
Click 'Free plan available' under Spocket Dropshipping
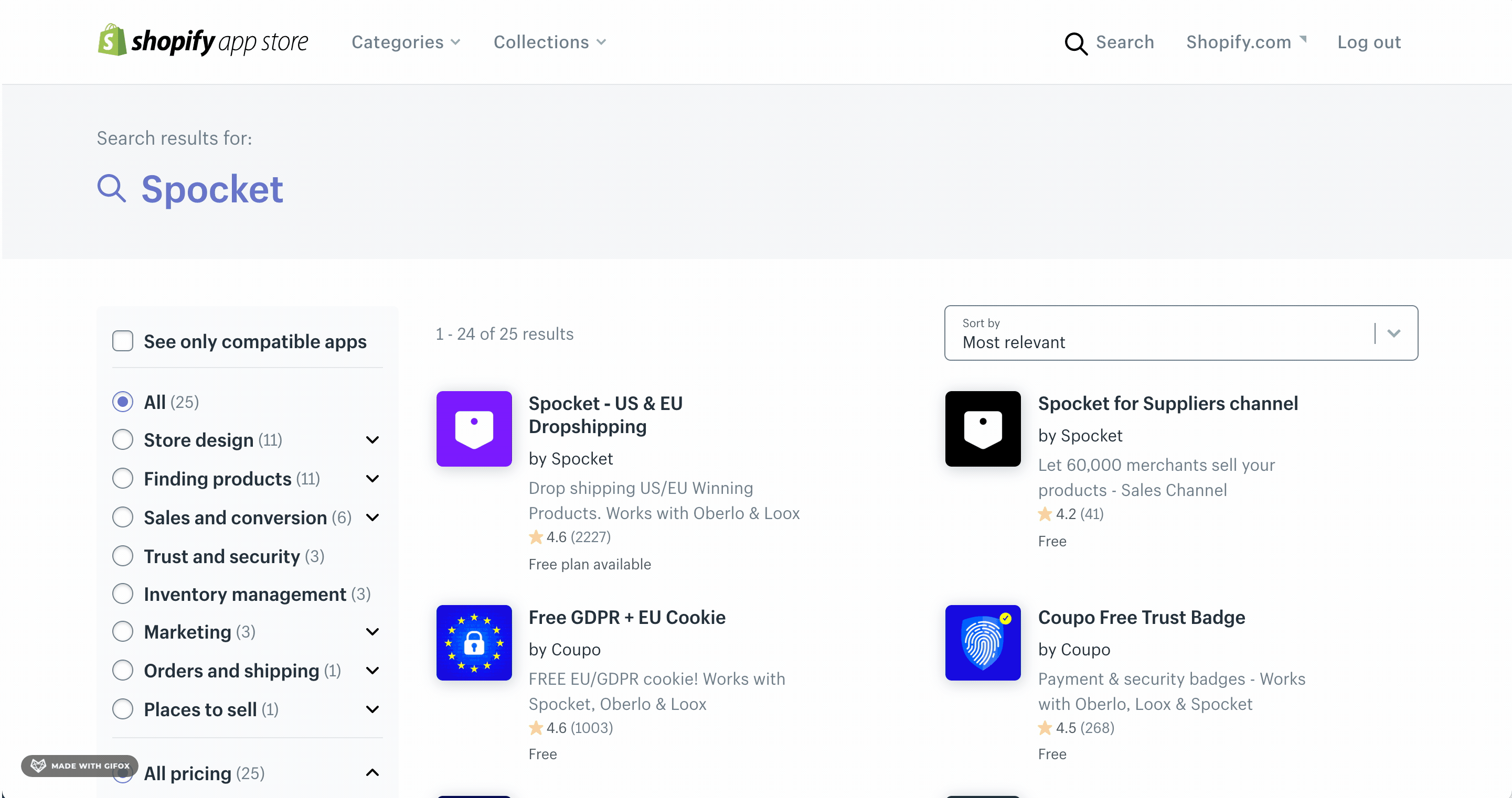click(x=589, y=565)
